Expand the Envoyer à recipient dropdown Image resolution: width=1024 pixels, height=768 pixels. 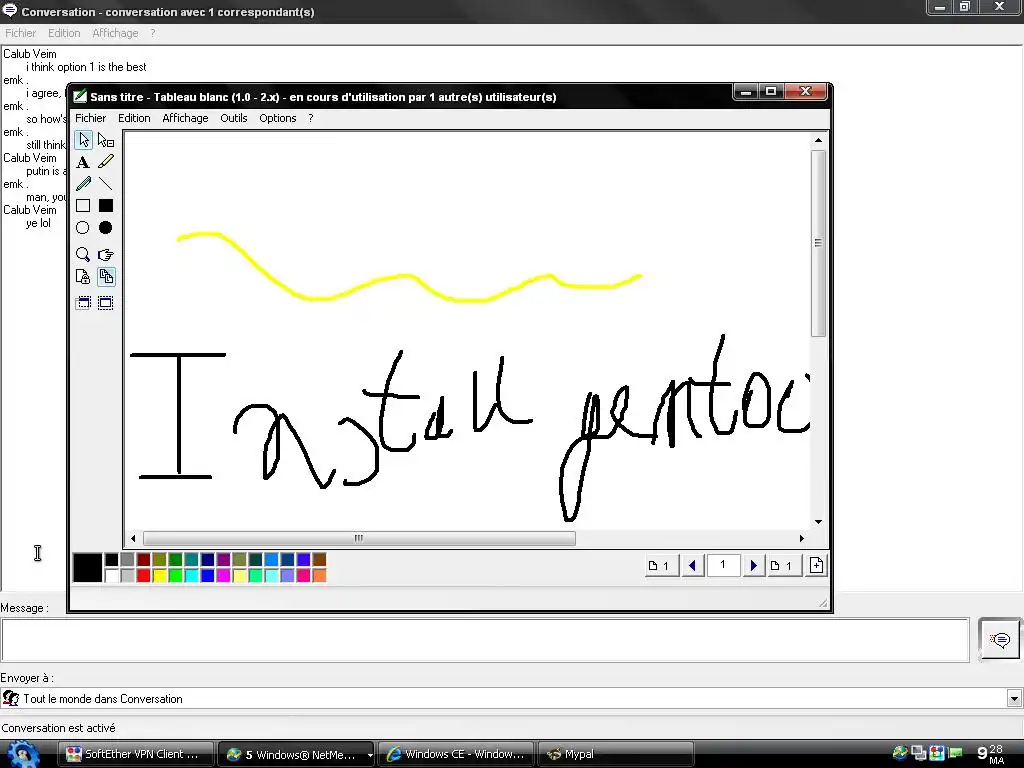click(1014, 699)
